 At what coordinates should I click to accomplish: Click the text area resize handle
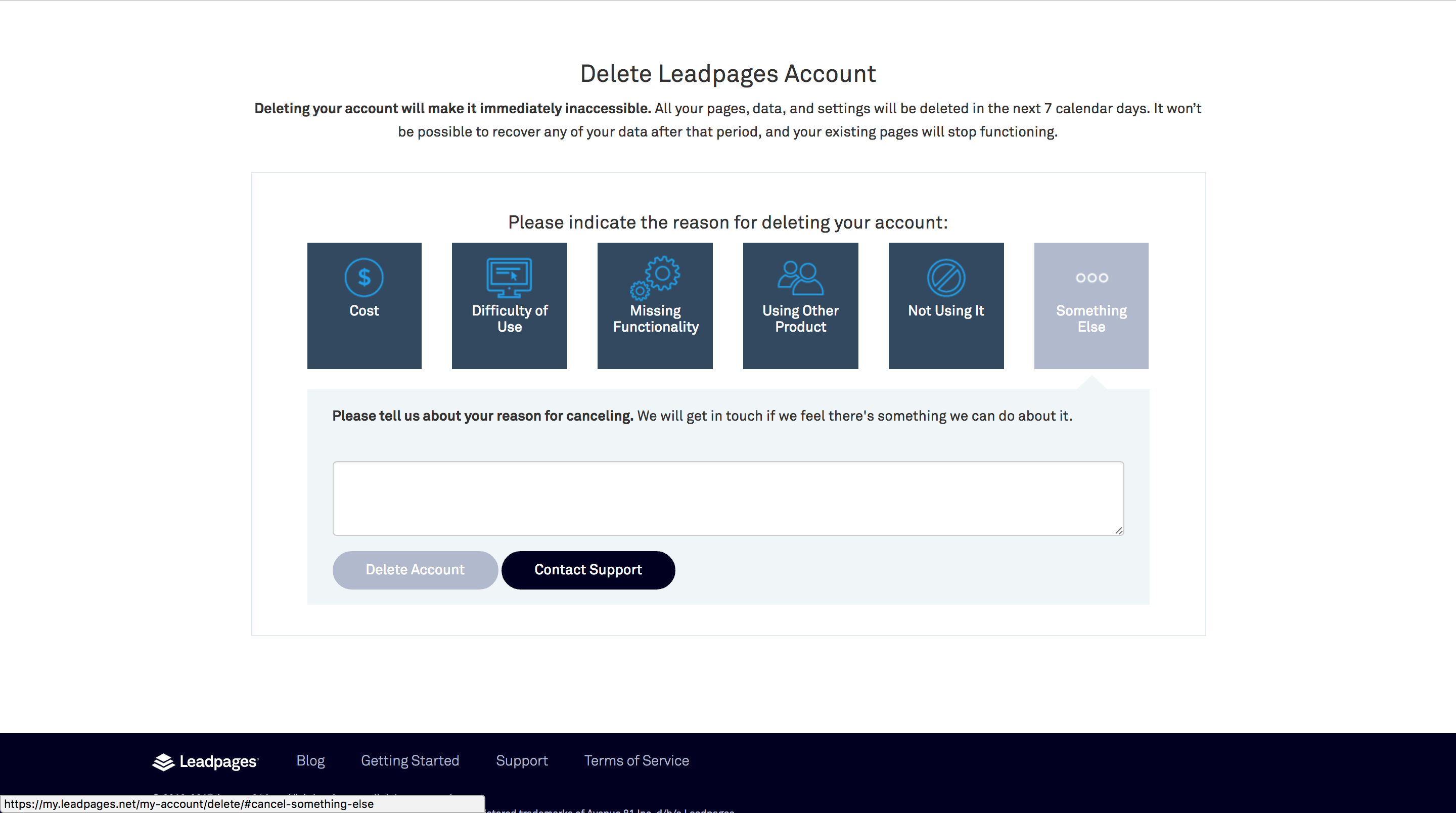(1119, 530)
